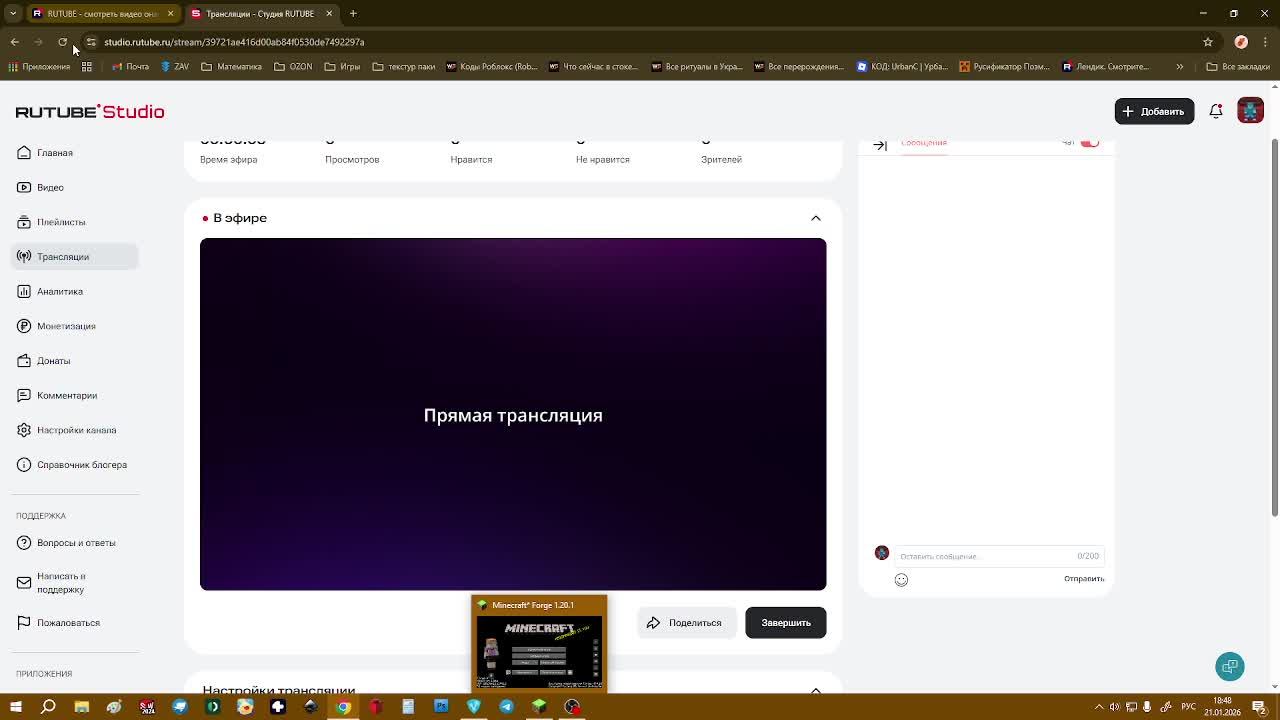Click the live stream preview player
This screenshot has height=720, width=1280.
click(x=513, y=414)
